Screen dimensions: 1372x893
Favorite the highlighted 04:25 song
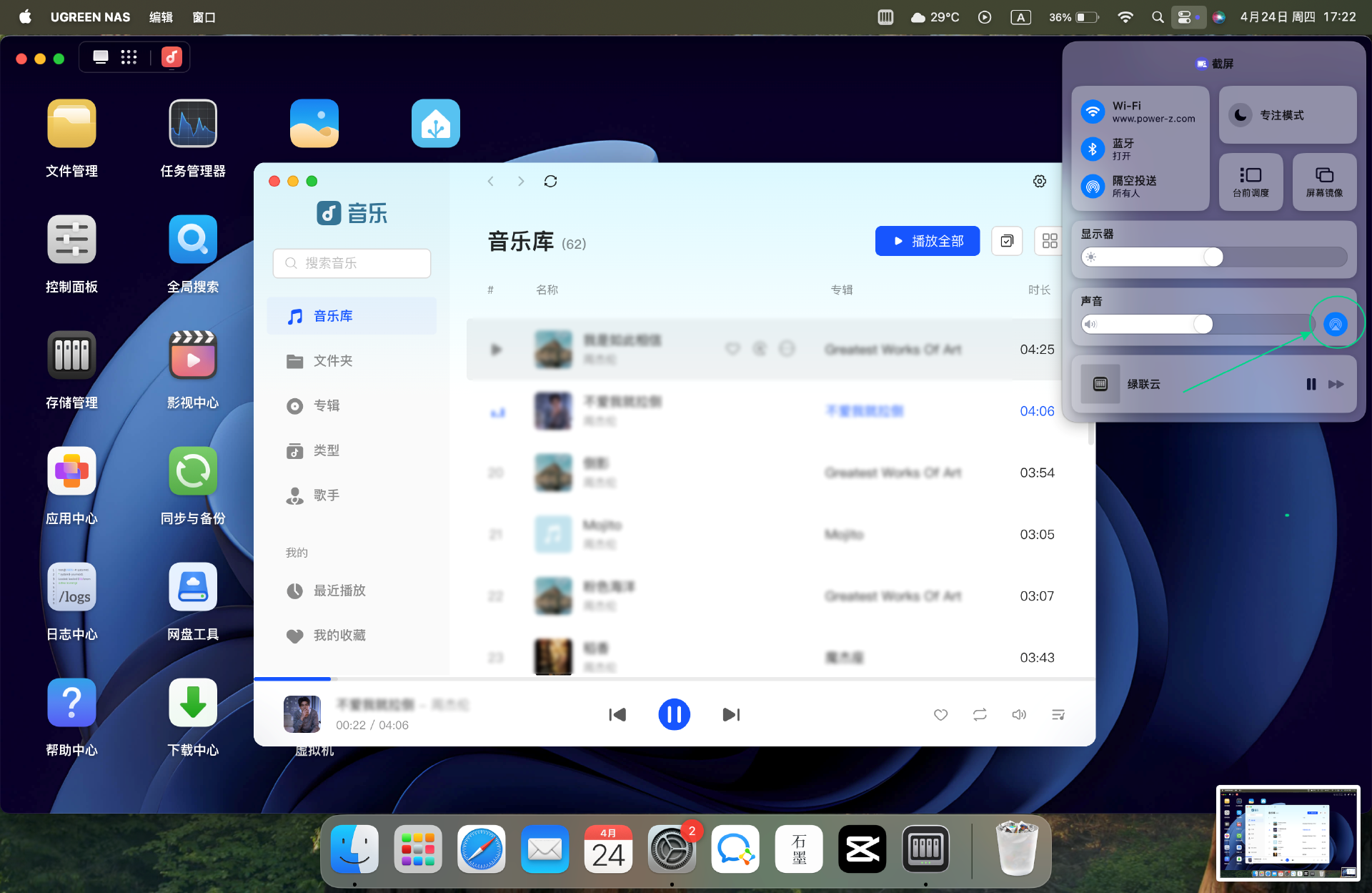tap(732, 349)
